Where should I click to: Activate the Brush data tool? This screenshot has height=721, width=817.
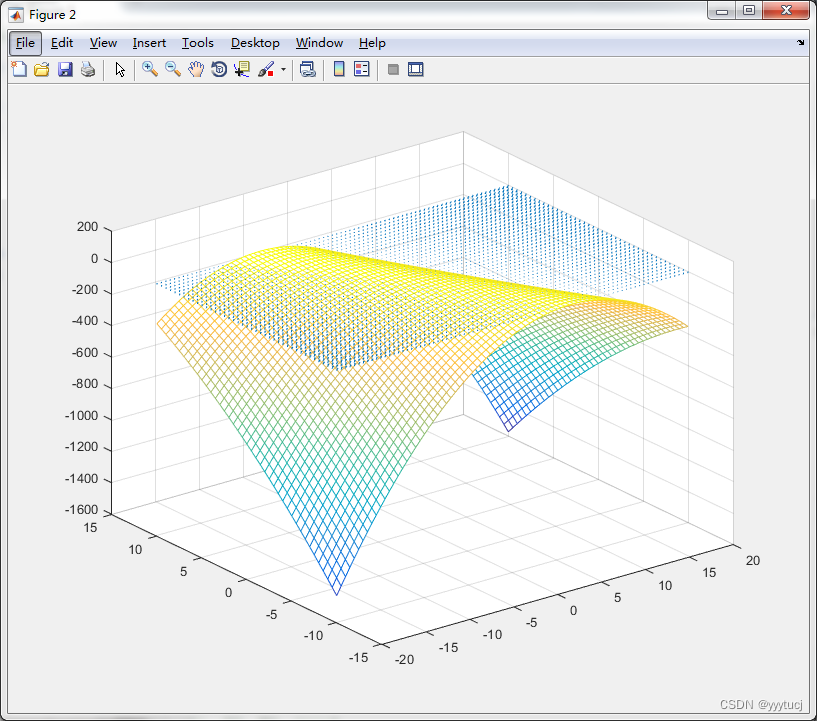[266, 69]
